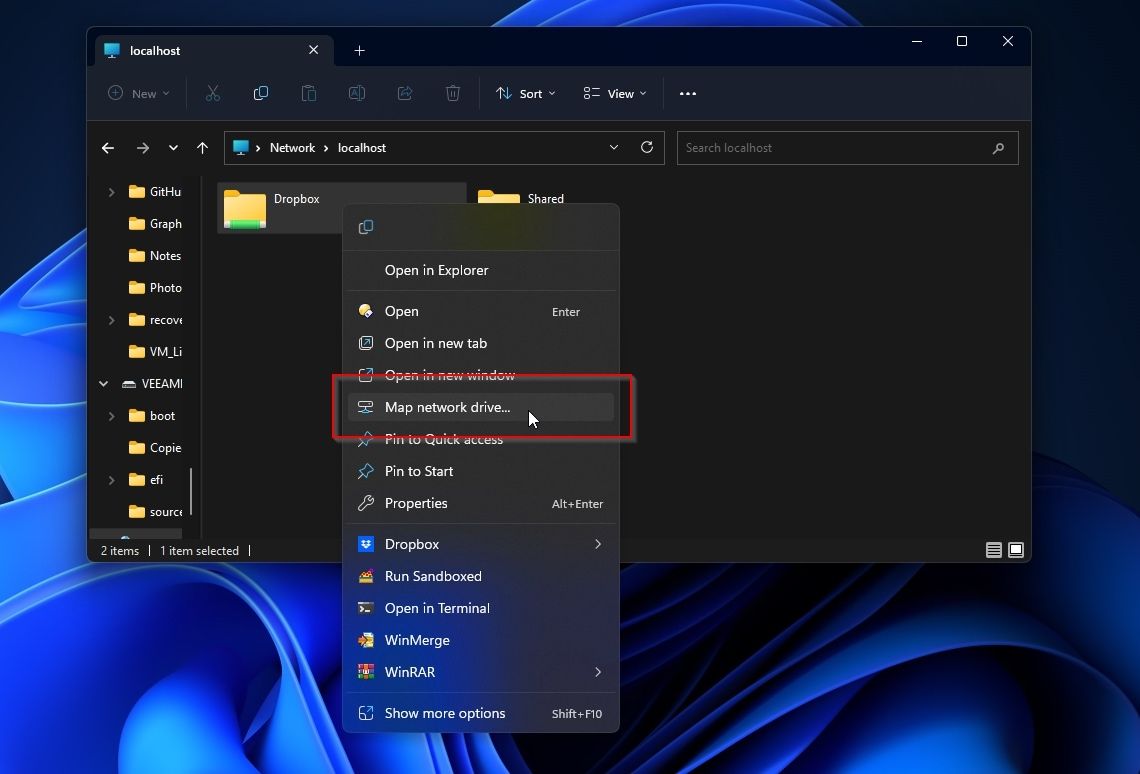Viewport: 1140px width, 774px height.
Task: Select the Rename icon in the toolbar
Action: (357, 93)
